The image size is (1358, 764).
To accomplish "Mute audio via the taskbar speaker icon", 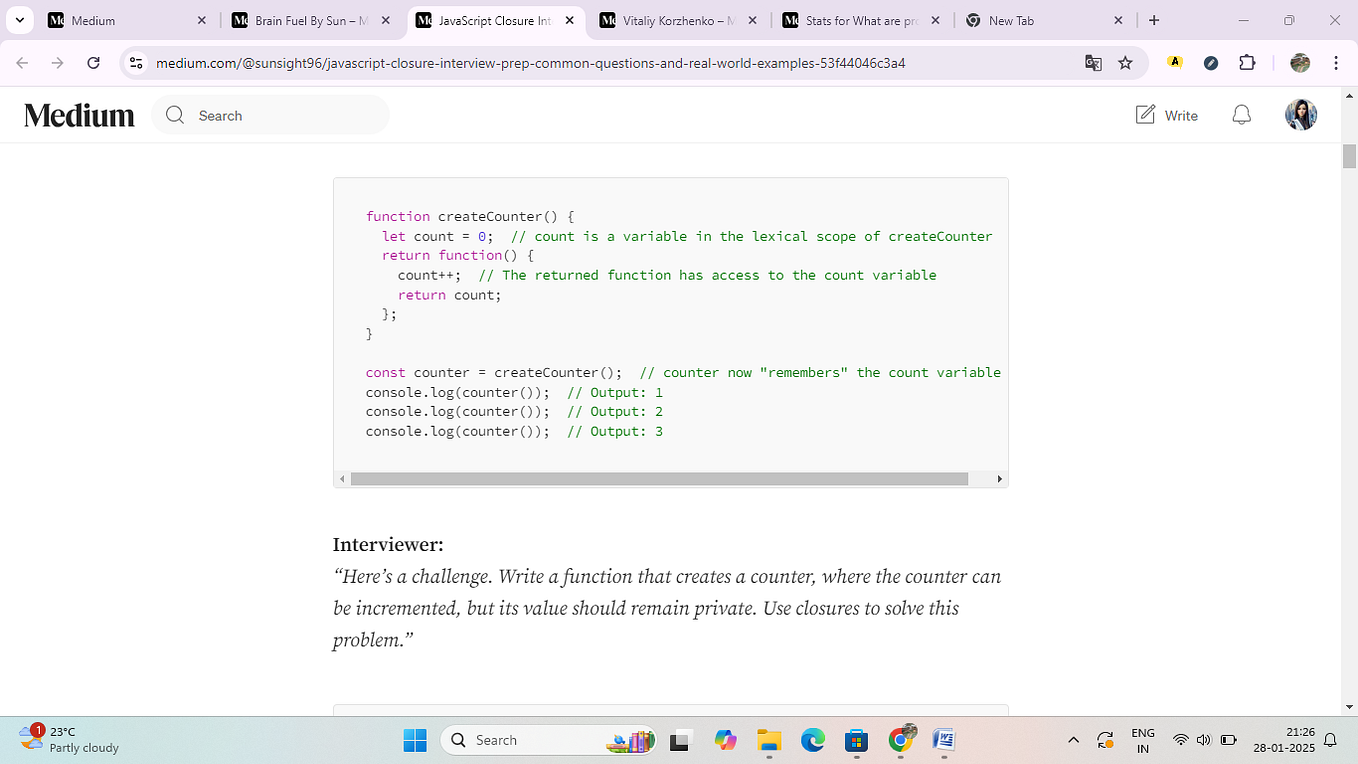I will click(x=1205, y=740).
